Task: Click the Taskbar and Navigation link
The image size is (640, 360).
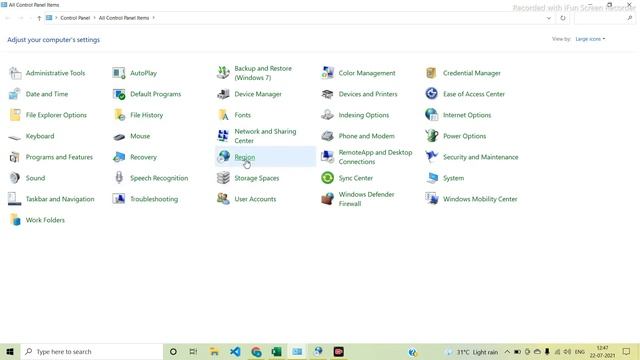Action: [x=60, y=199]
